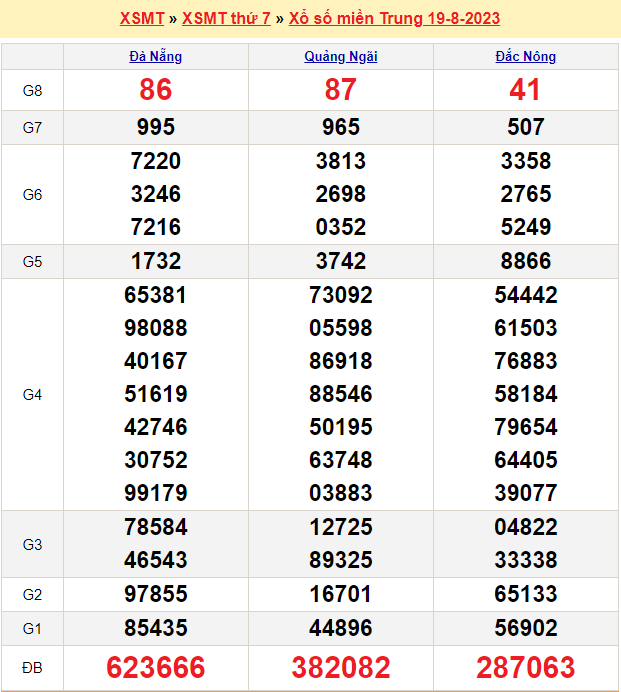Image resolution: width=621 pixels, height=692 pixels.
Task: Click the G7 number 507
Action: [525, 127]
